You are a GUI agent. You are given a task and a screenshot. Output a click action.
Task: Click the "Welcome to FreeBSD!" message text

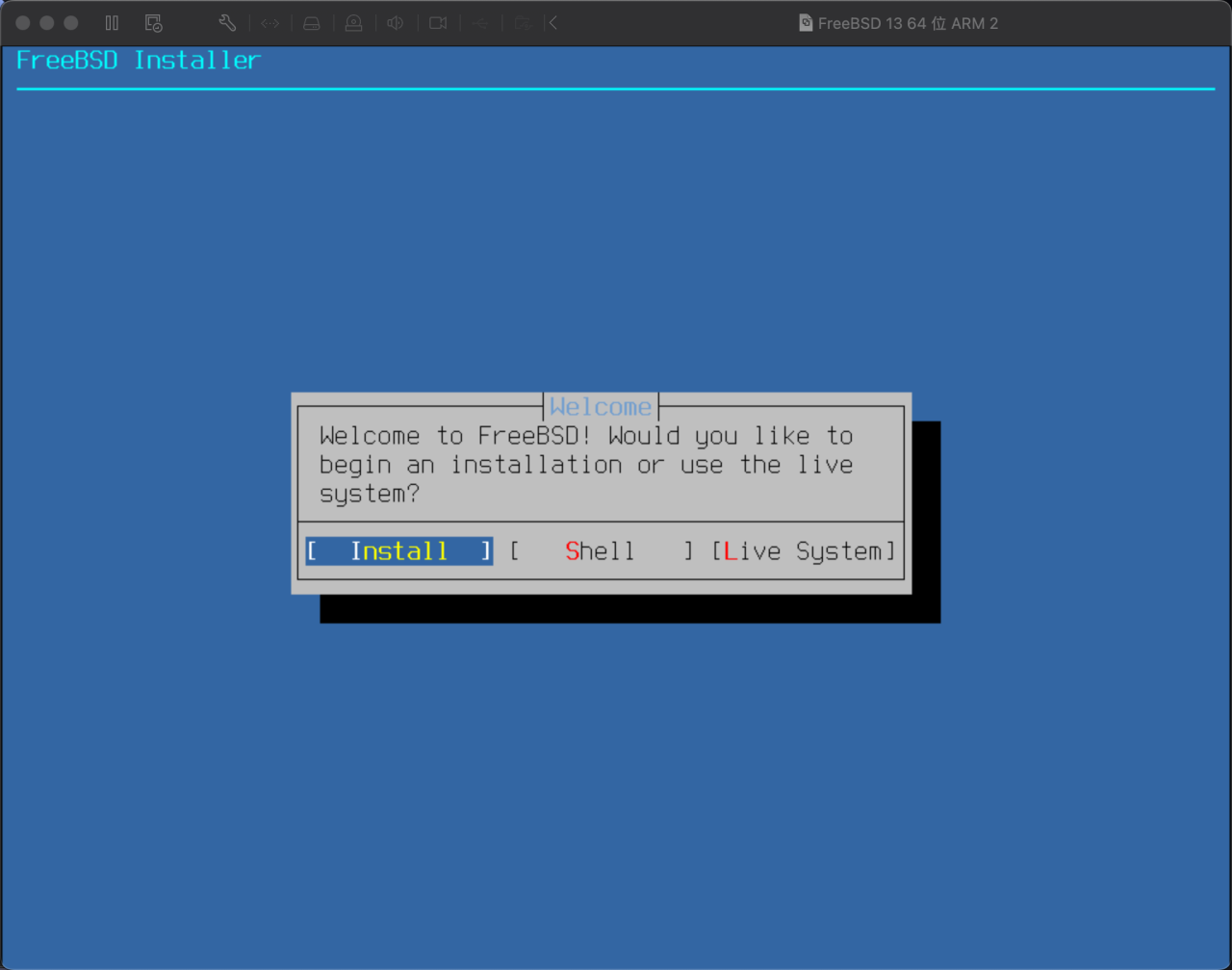[455, 436]
